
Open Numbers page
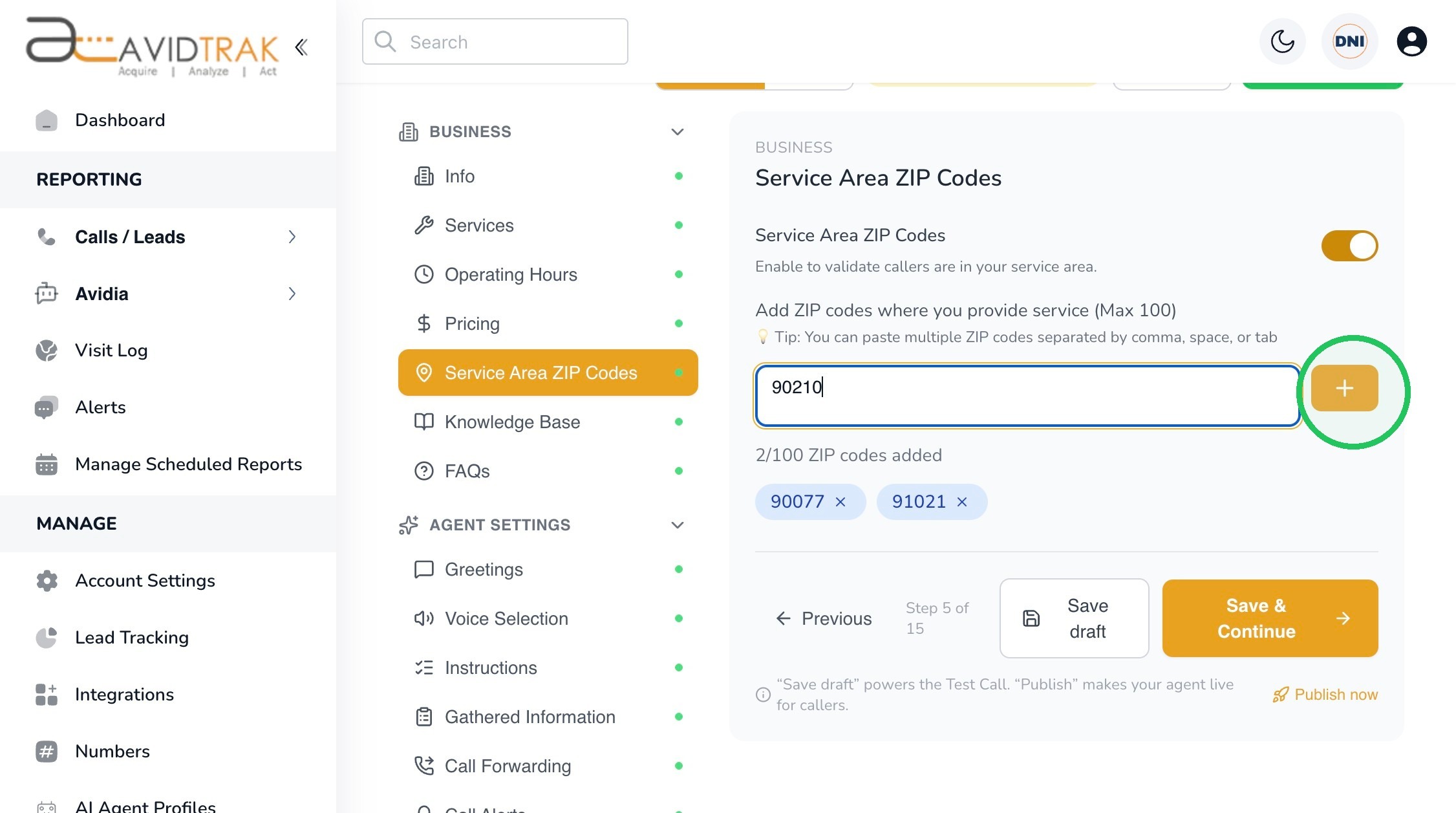pyautogui.click(x=112, y=752)
